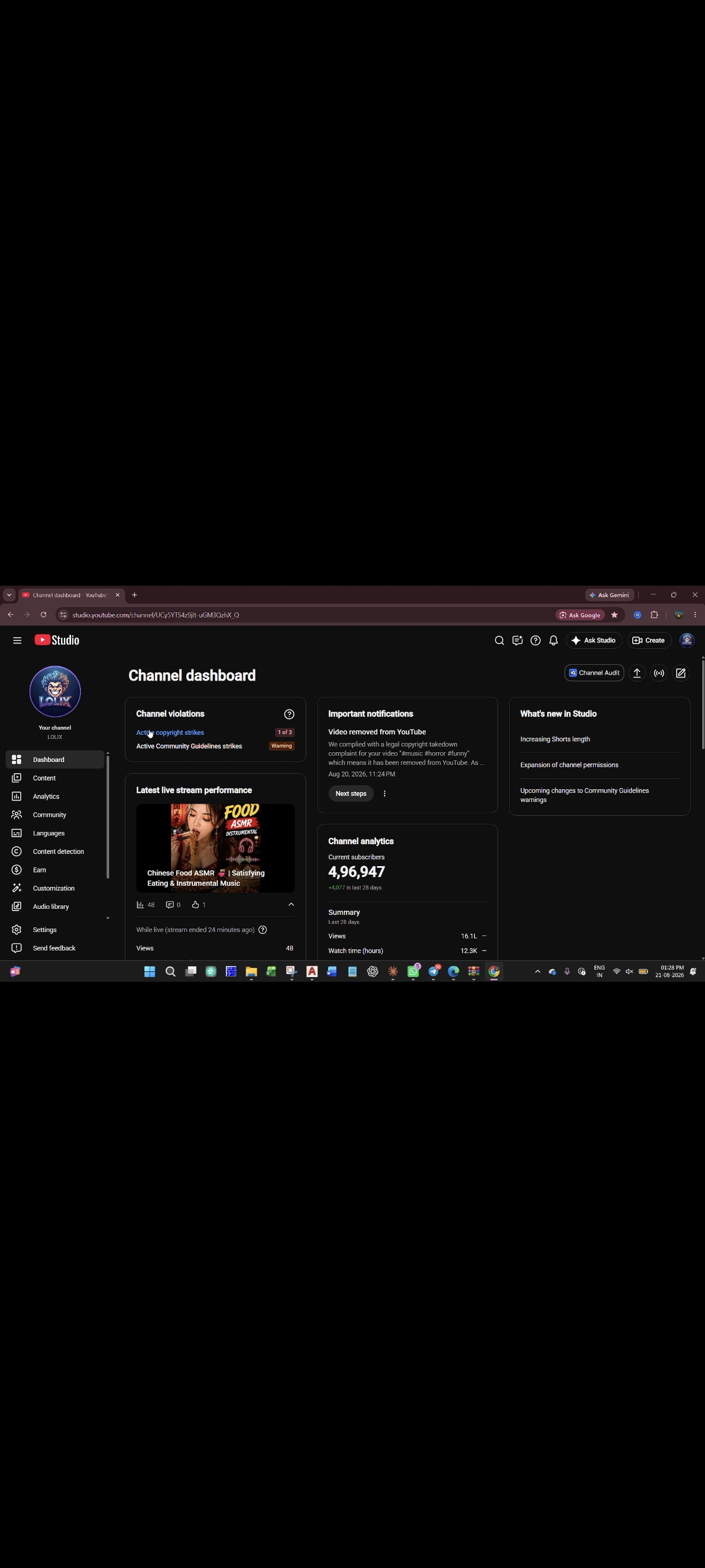Click the bookmark star icon
The width and height of the screenshot is (705, 1568).
tap(614, 615)
